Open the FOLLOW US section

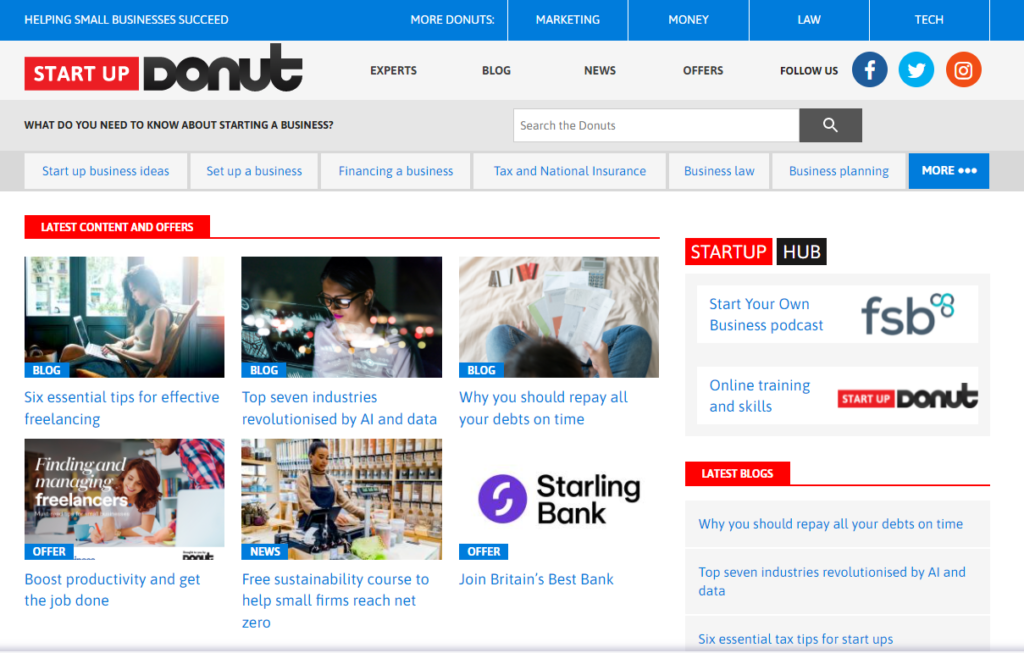coord(808,70)
